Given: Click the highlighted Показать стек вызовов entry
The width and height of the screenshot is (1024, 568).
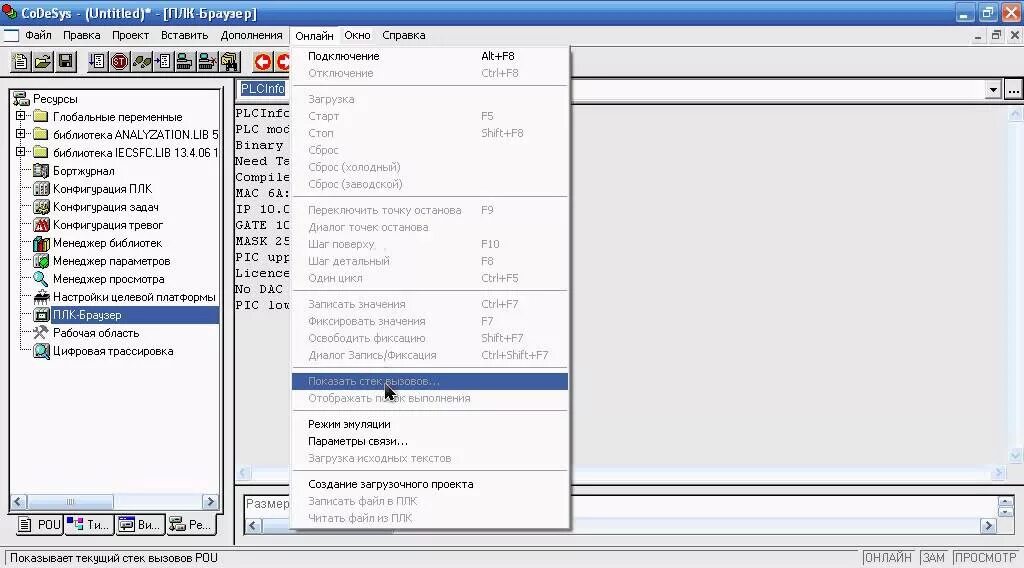Looking at the screenshot, I should click(x=430, y=381).
